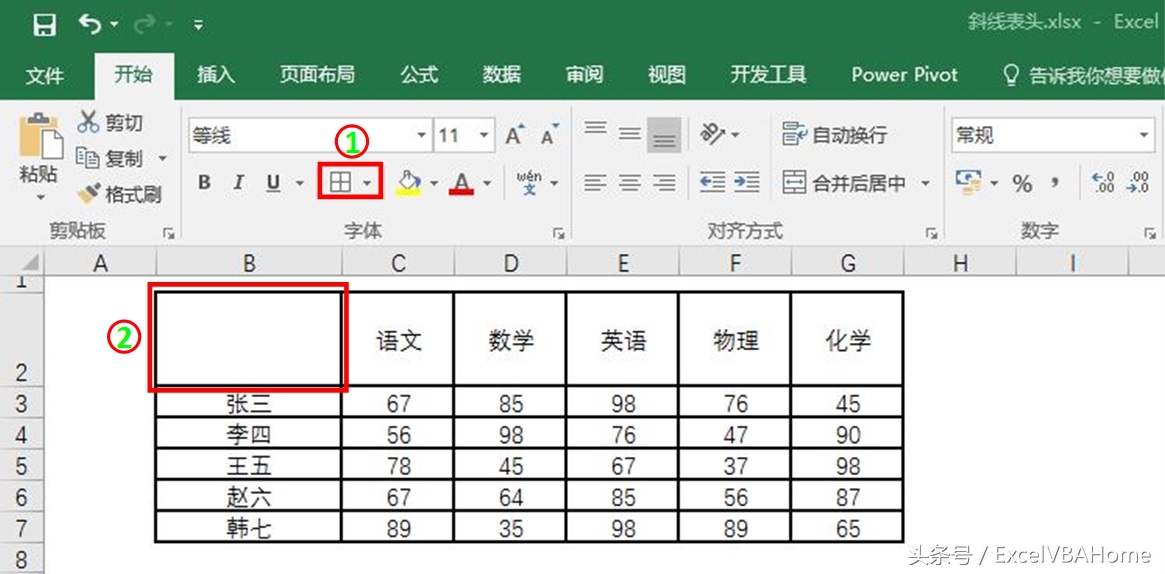The height and width of the screenshot is (574, 1165).
Task: Open the 文件 tab
Action: (x=45, y=75)
